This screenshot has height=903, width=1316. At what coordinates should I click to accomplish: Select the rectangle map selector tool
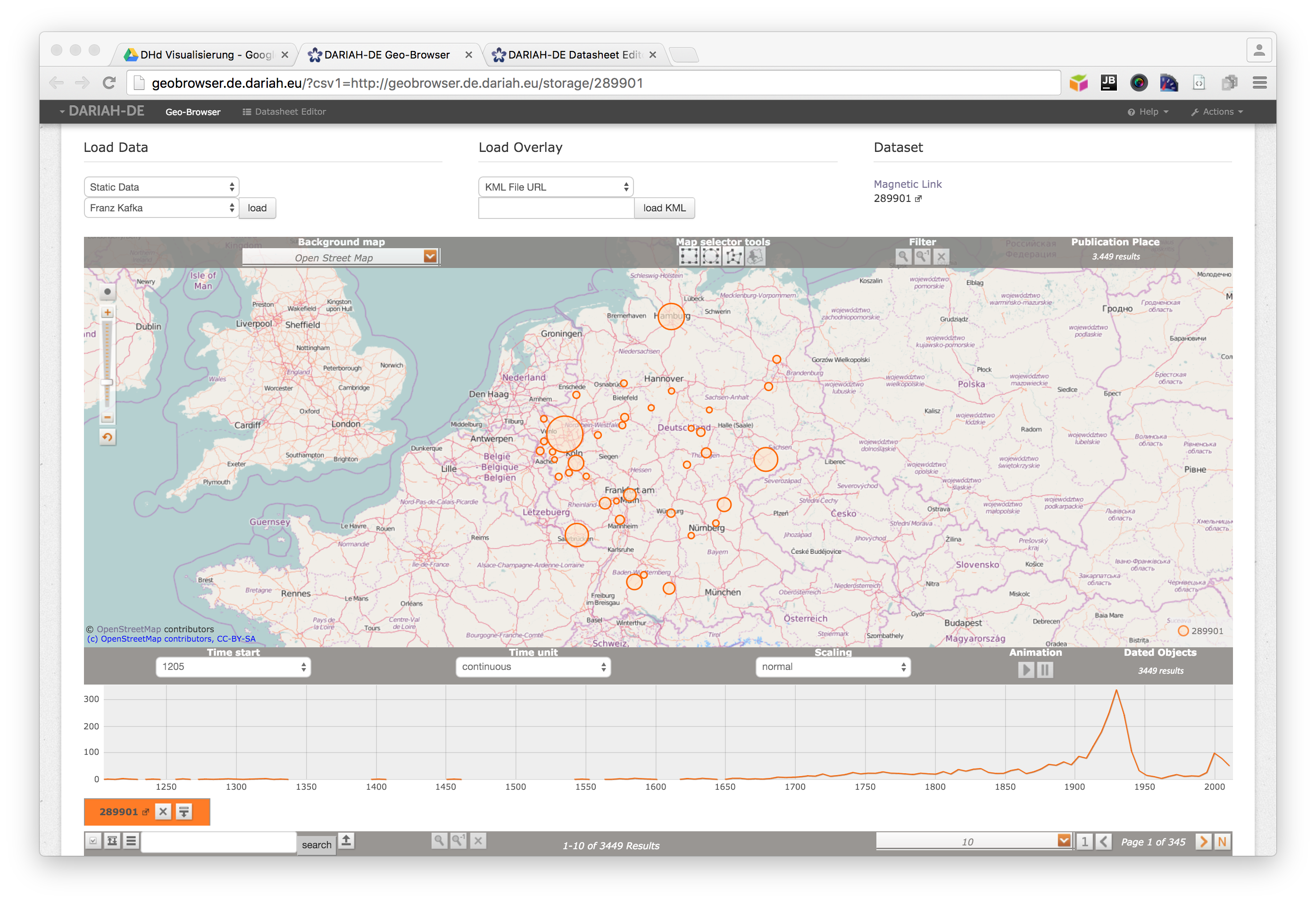tap(689, 257)
